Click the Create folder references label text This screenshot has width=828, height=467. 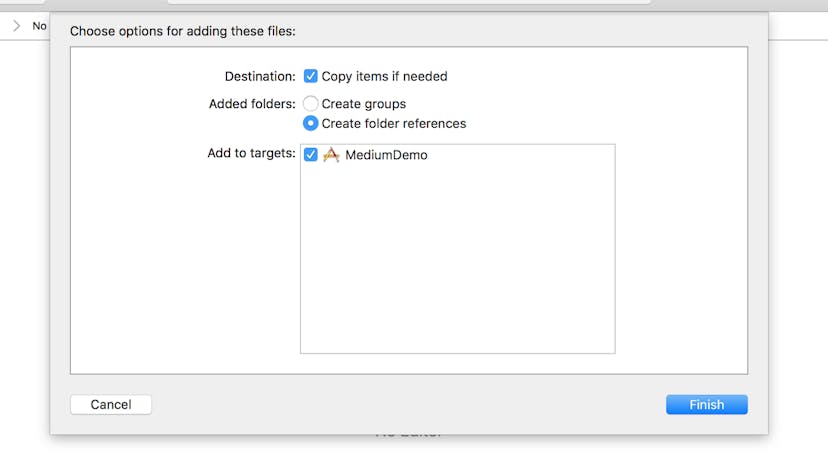[394, 124]
